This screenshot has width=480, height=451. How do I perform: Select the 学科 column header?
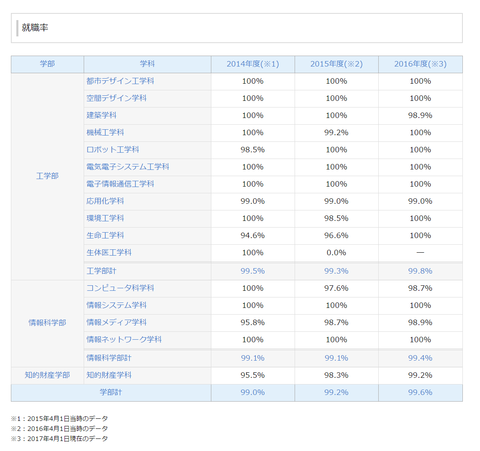click(147, 64)
